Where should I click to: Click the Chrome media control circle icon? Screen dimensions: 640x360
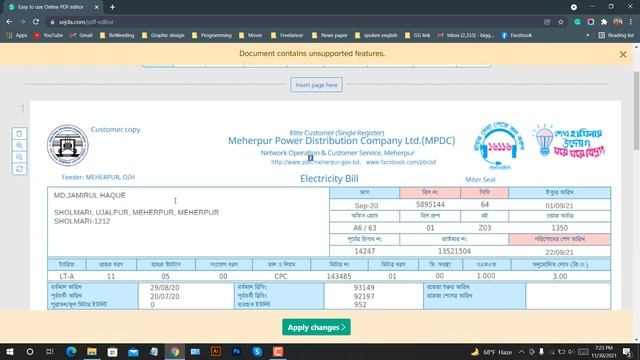click(574, 7)
